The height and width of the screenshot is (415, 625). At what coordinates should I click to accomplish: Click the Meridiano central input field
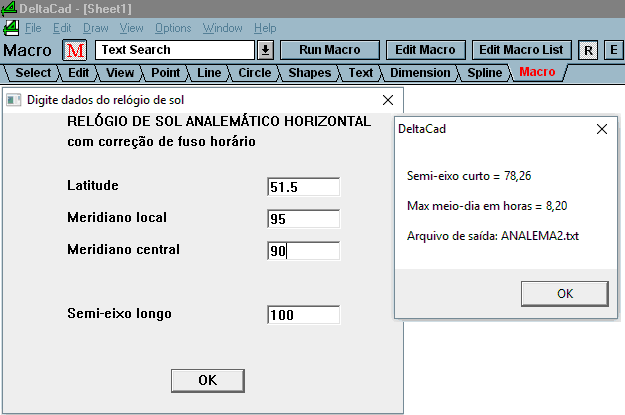pyautogui.click(x=303, y=251)
